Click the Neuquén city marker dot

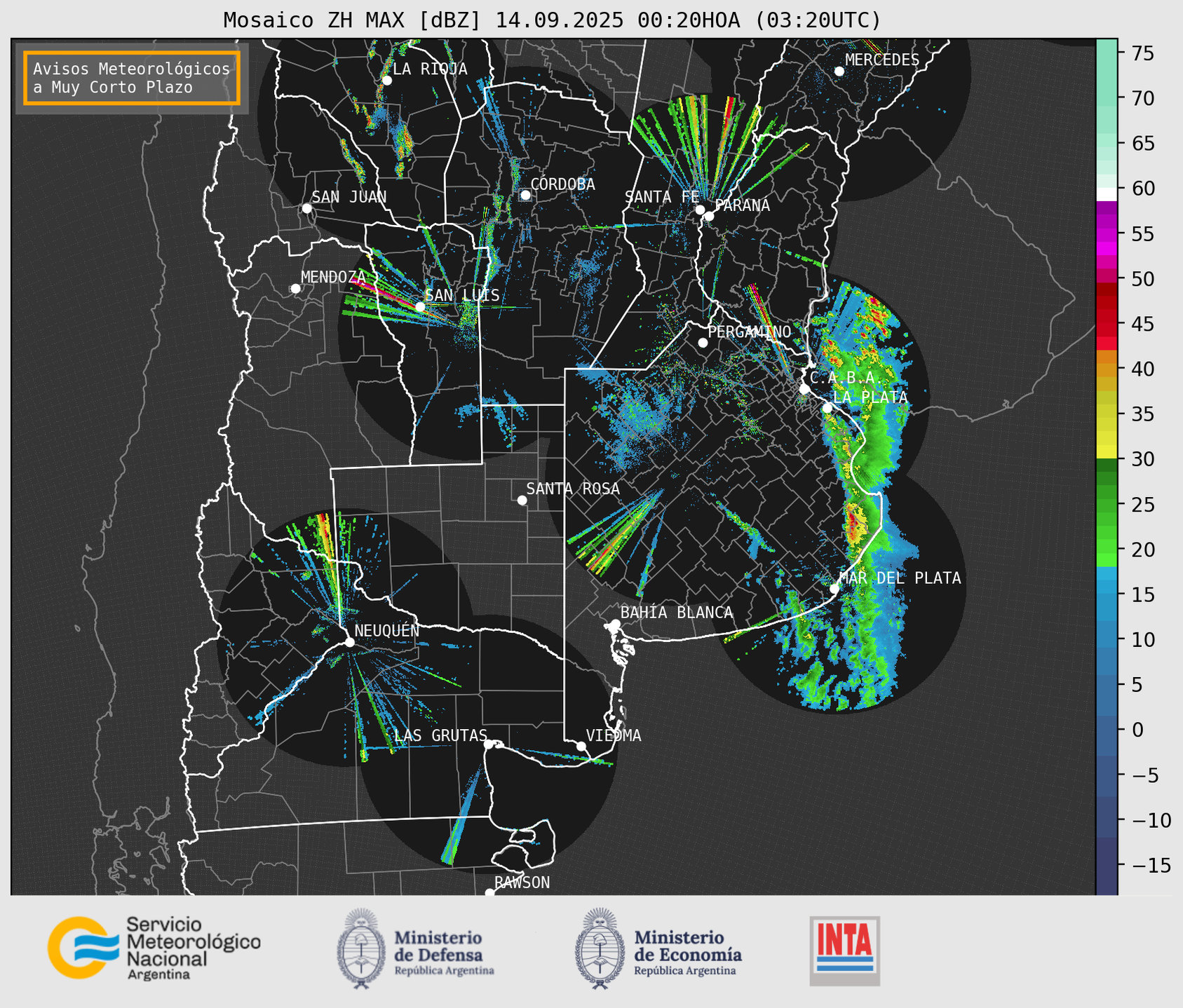[349, 642]
